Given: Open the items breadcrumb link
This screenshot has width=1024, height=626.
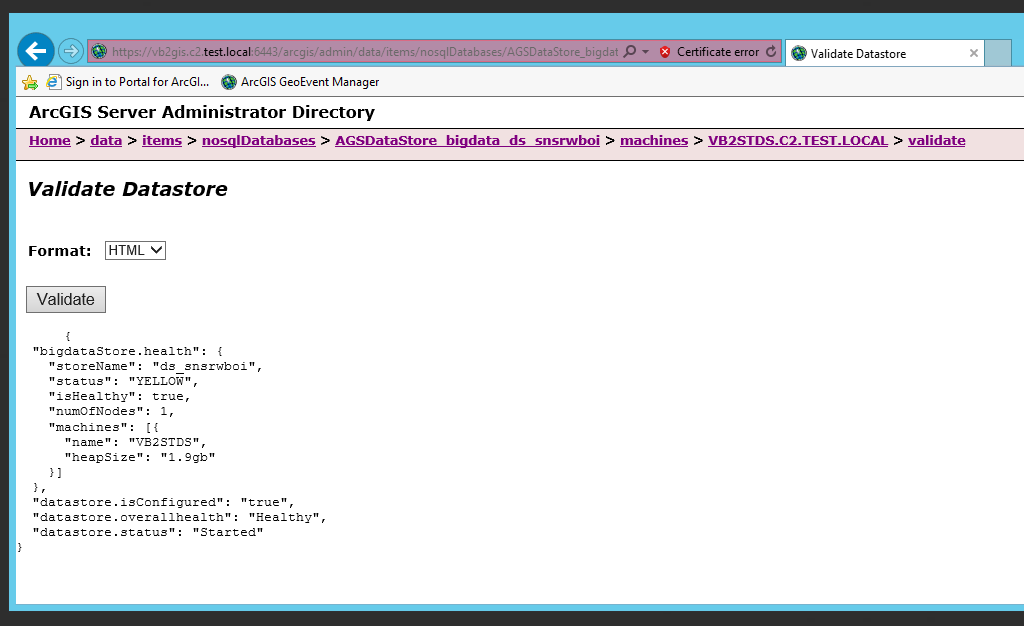Looking at the screenshot, I should click(x=162, y=140).
